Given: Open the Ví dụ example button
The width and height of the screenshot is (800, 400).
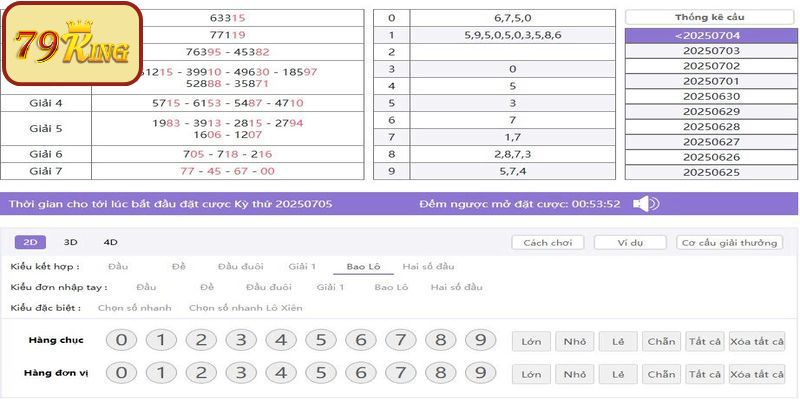Looking at the screenshot, I should [630, 243].
